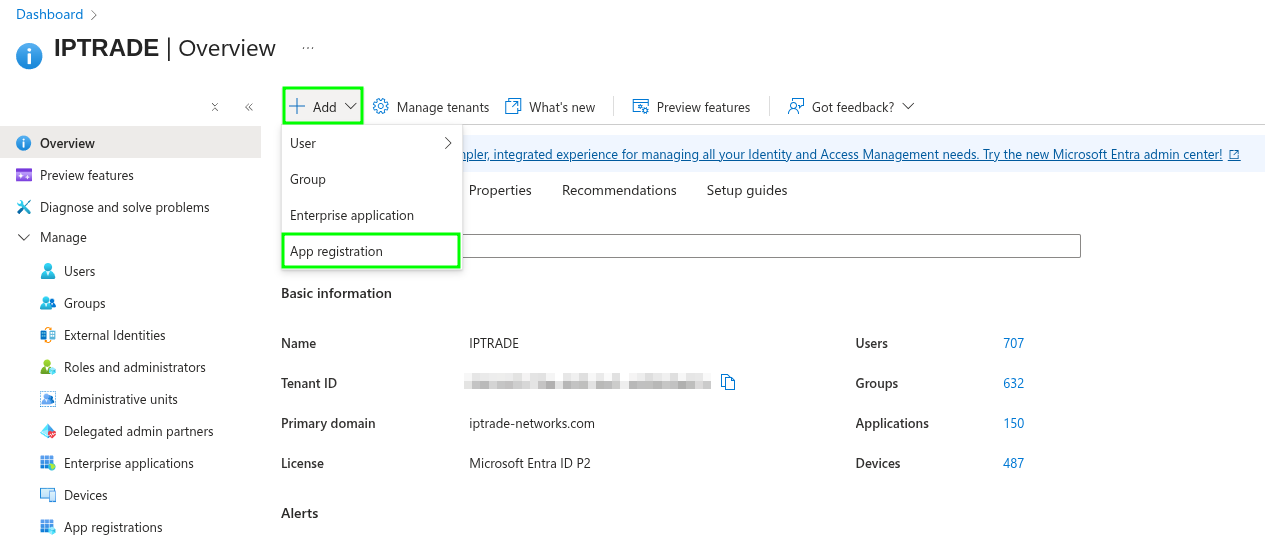Switch to the Recommendations tab
The width and height of the screenshot is (1265, 546).
[x=619, y=190]
